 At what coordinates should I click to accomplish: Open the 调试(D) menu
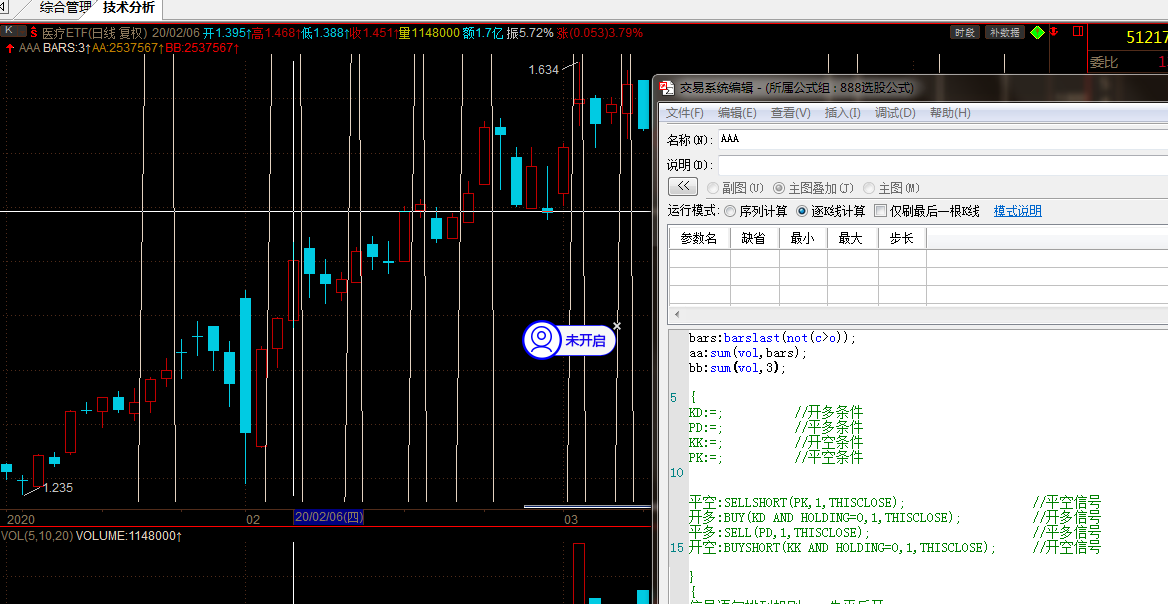point(895,112)
